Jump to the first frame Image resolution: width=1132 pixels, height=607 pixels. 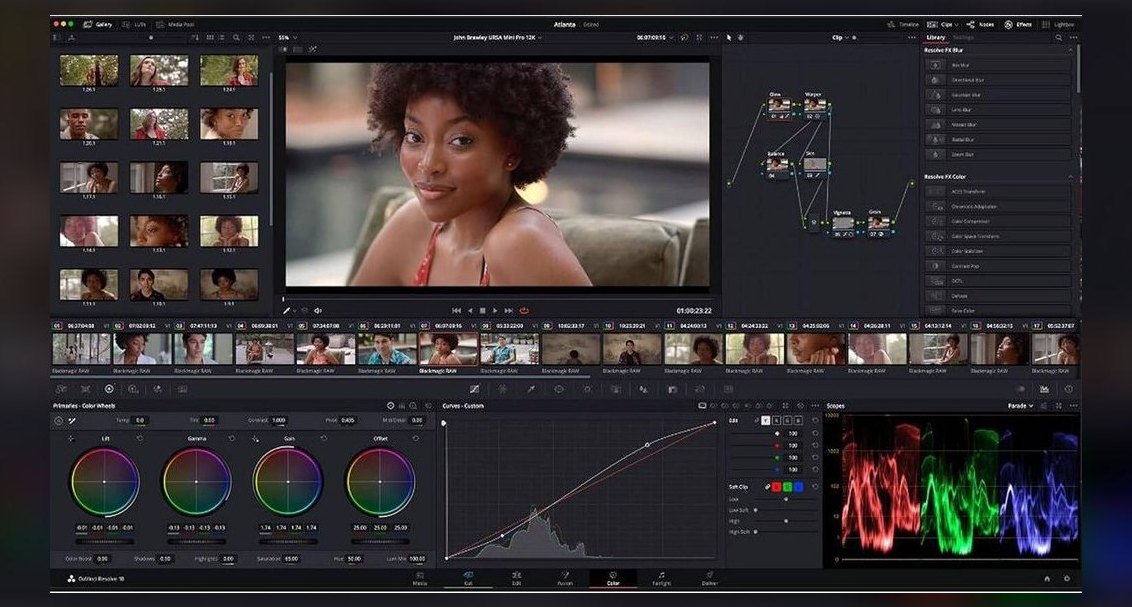click(456, 310)
